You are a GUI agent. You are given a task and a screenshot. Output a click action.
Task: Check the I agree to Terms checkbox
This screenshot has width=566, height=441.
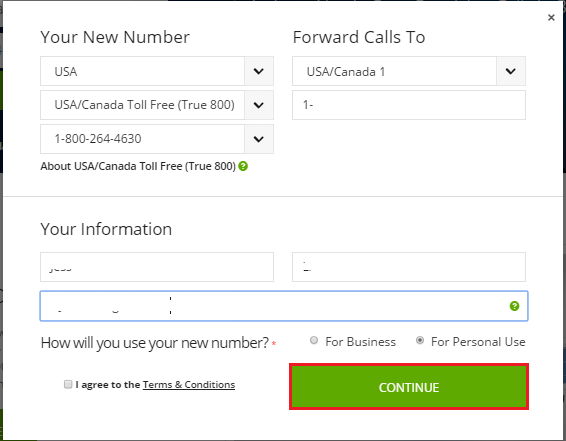point(68,384)
